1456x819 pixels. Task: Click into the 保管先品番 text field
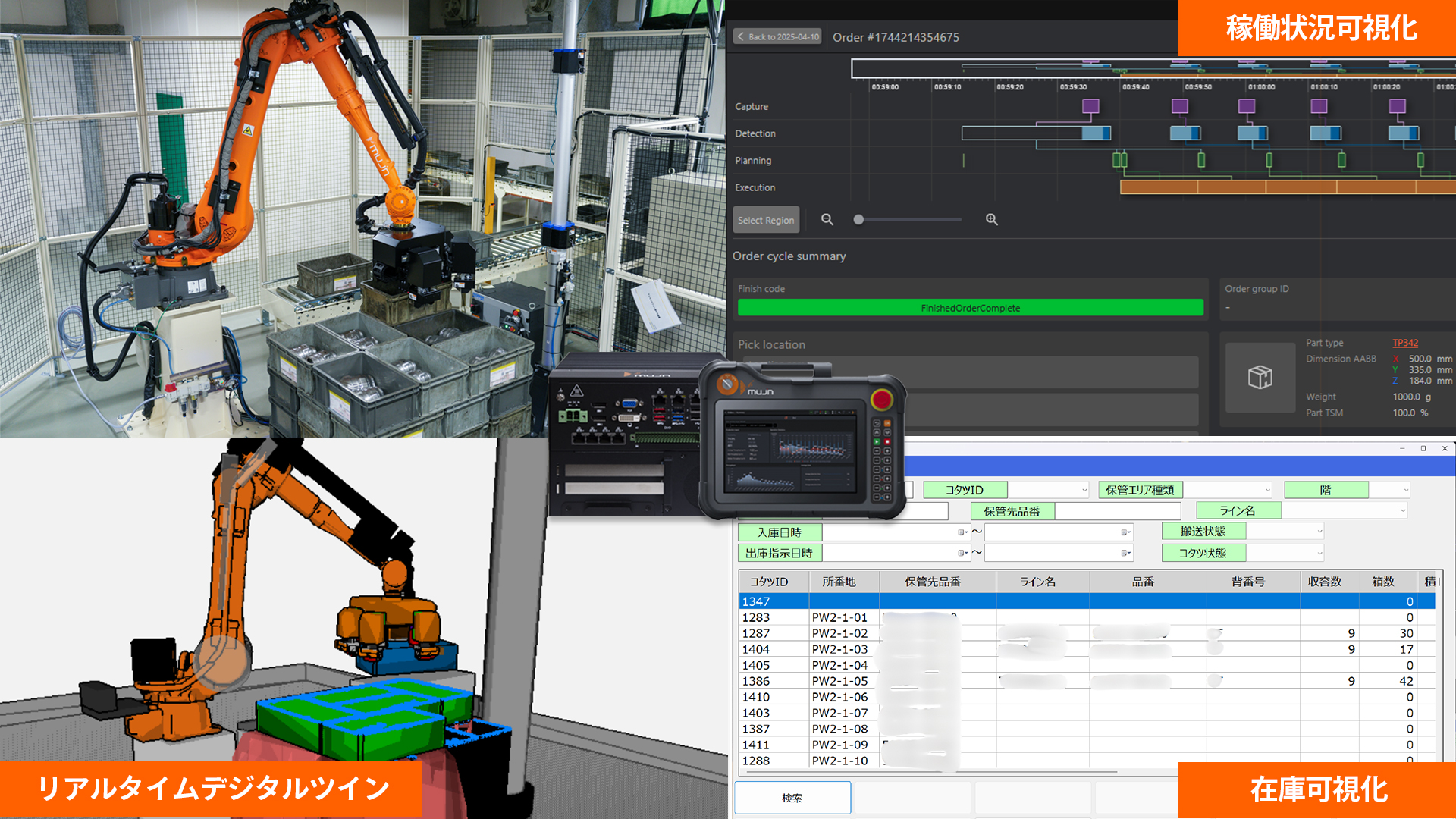tap(1117, 511)
